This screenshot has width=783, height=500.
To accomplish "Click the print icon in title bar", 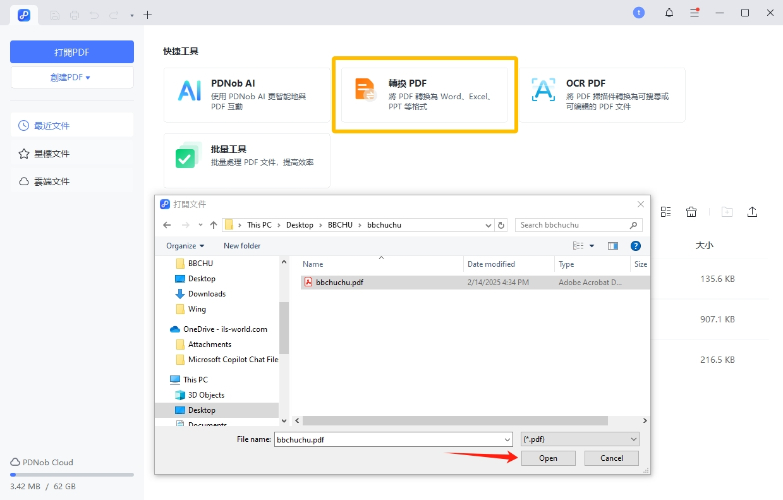I will point(74,15).
